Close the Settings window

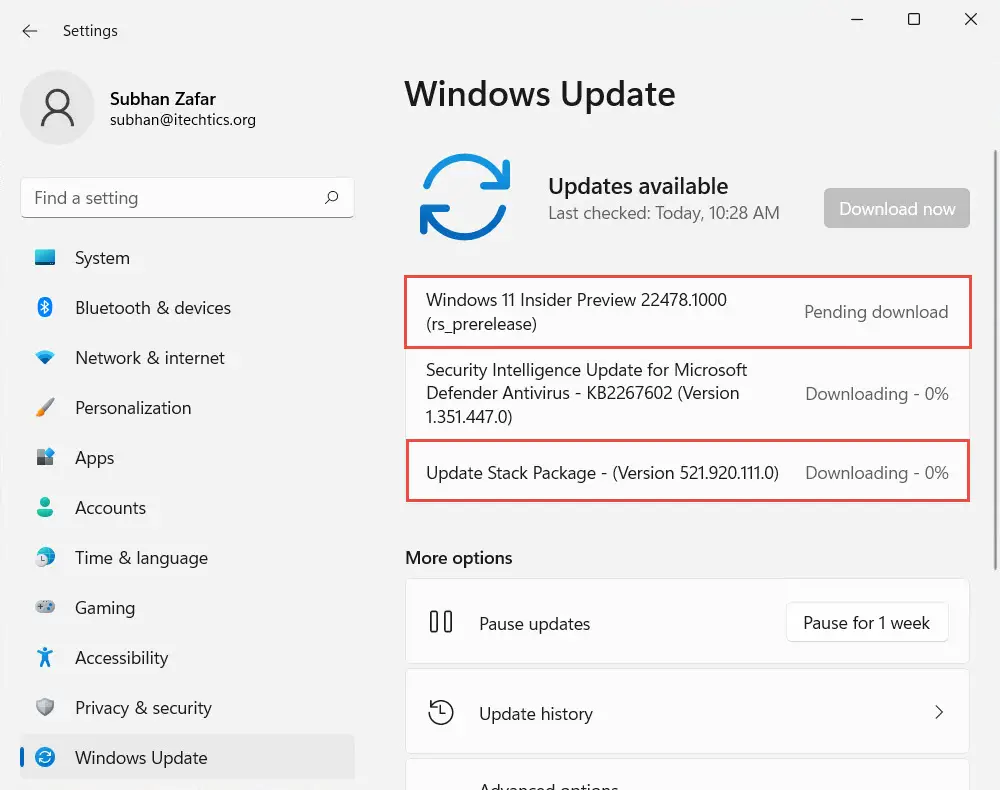[971, 19]
